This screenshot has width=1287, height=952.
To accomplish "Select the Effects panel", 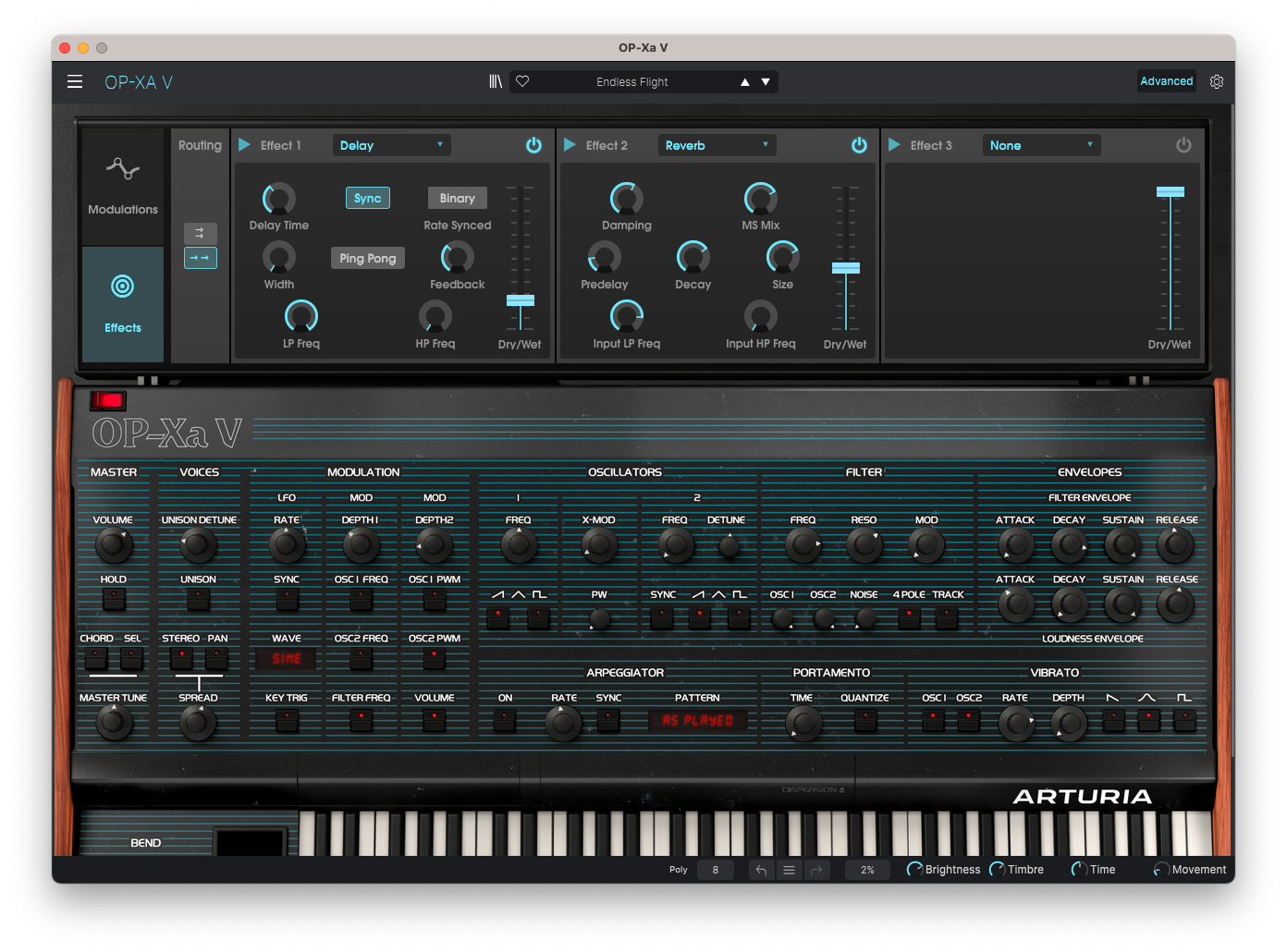I will point(123,304).
